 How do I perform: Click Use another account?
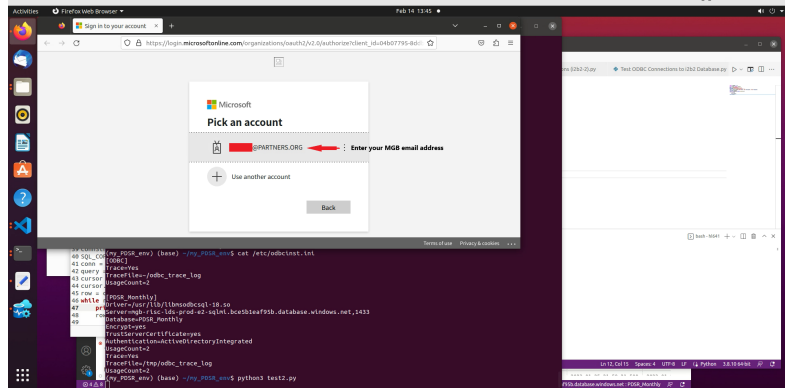[x=278, y=177]
